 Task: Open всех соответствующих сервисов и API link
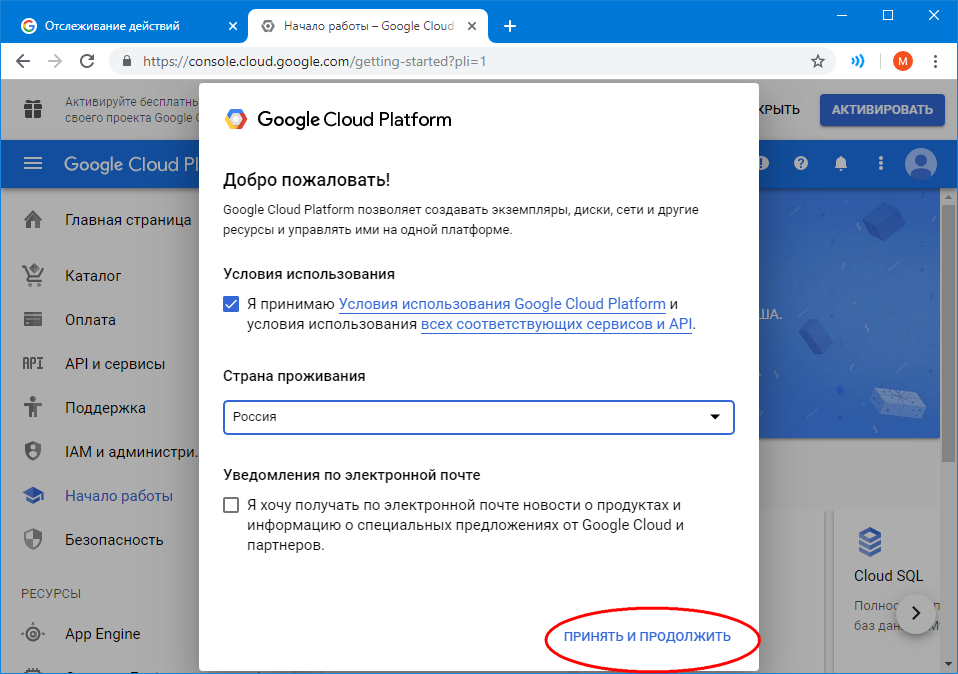557,324
